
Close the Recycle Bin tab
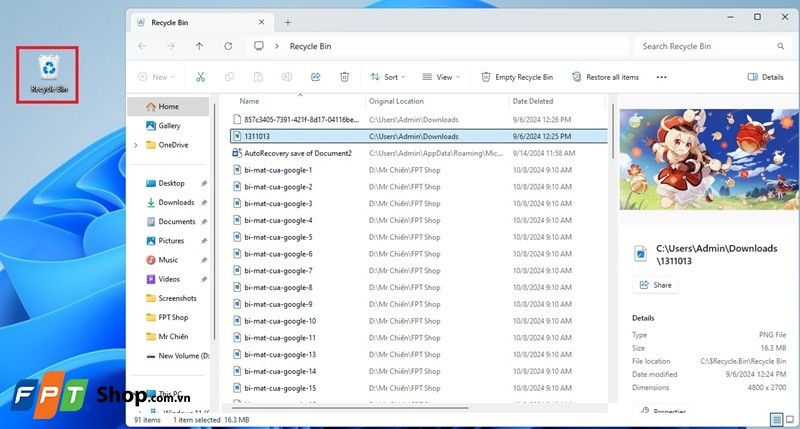click(x=261, y=22)
